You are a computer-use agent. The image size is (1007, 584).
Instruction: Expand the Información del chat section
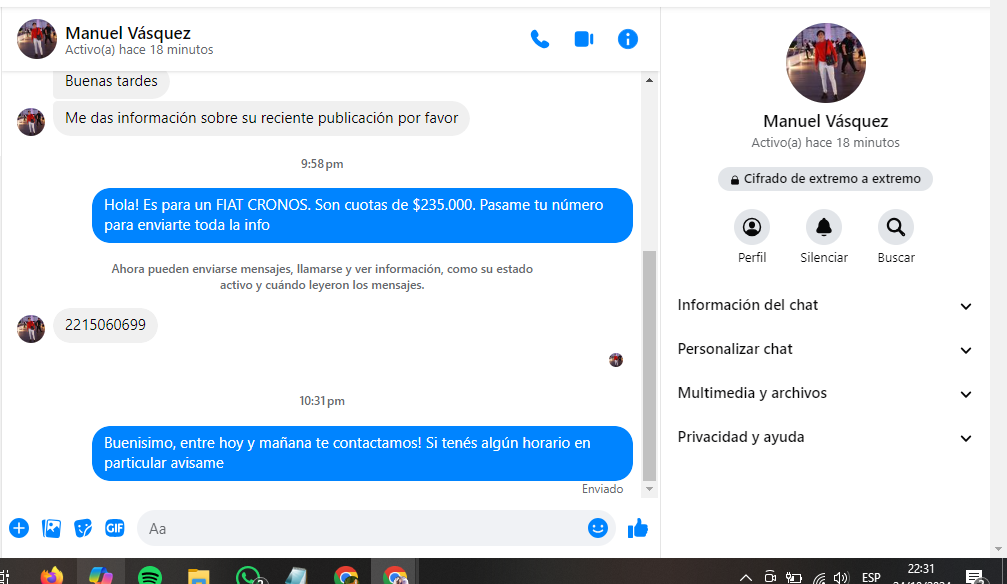[825, 305]
